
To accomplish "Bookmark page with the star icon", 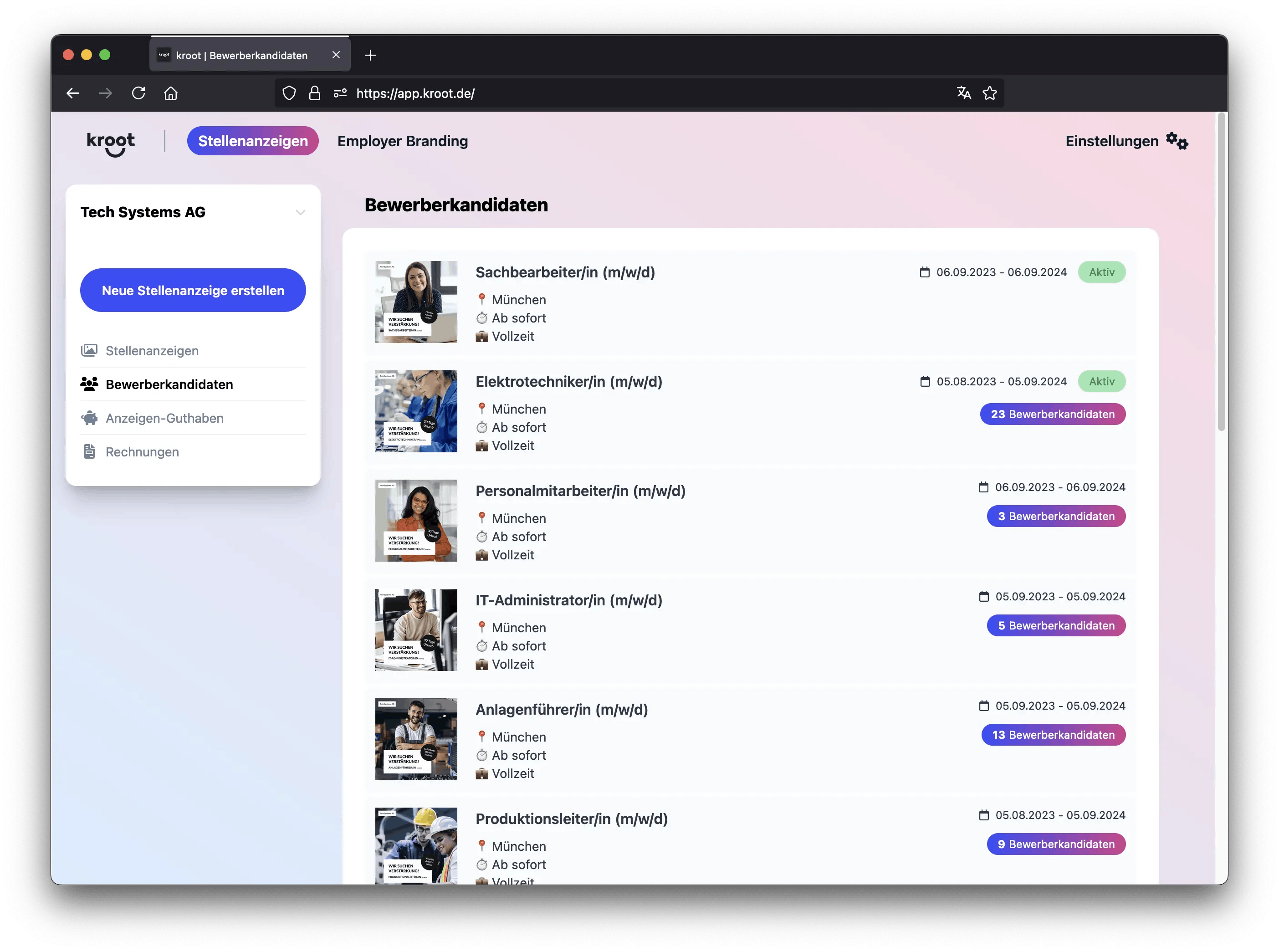I will pyautogui.click(x=990, y=93).
